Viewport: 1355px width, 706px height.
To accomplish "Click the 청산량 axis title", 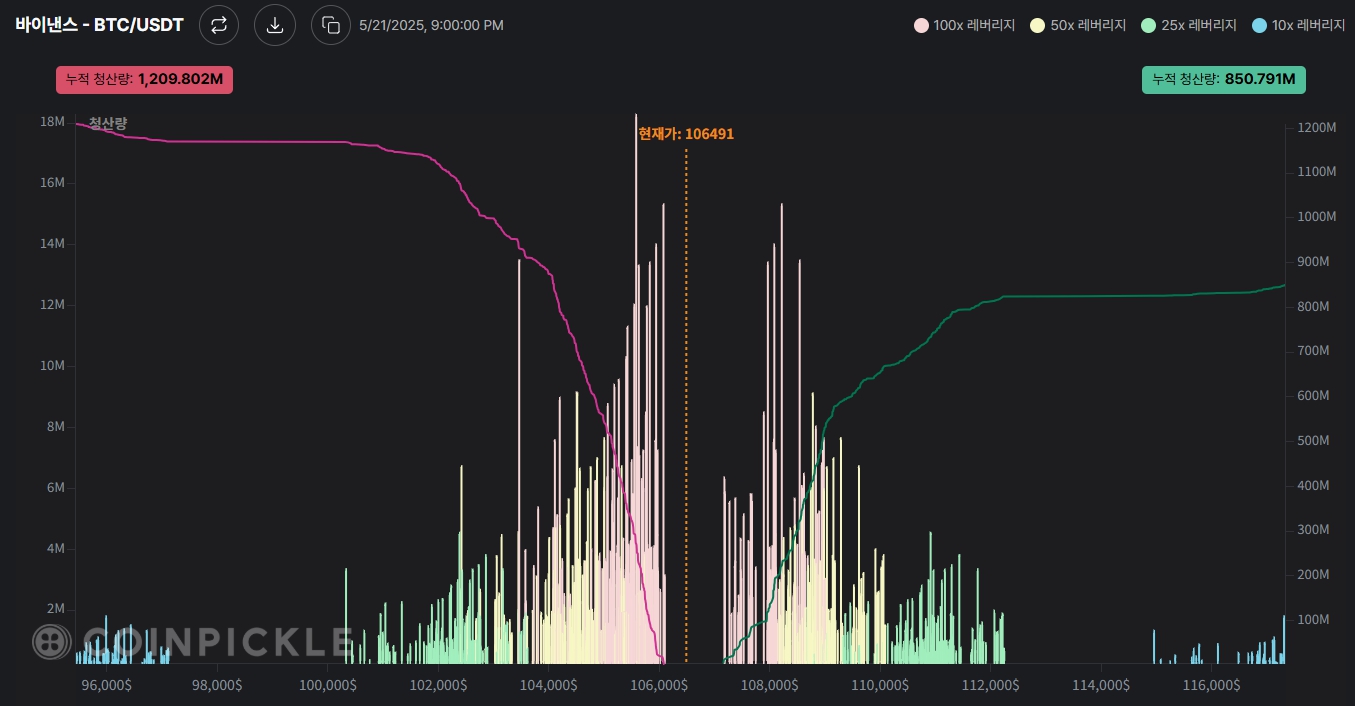I will click(108, 123).
